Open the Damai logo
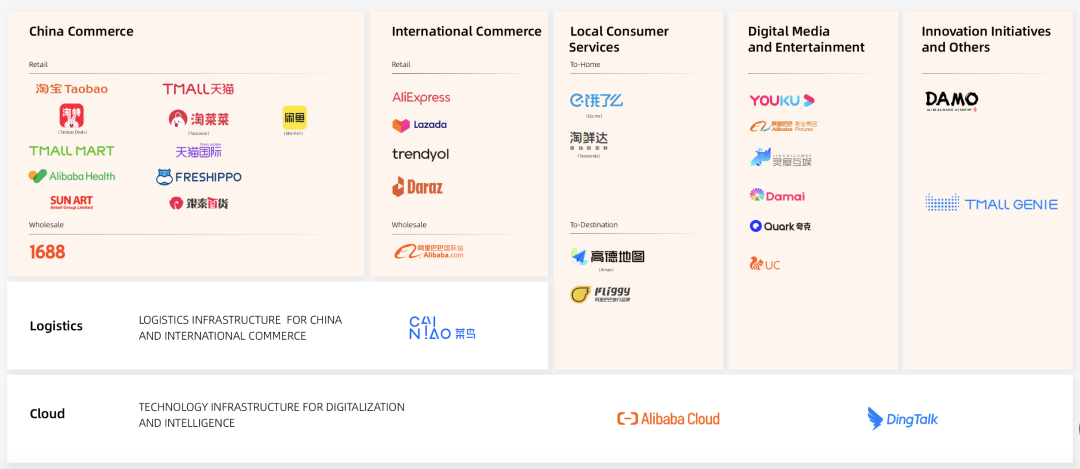 click(x=777, y=196)
